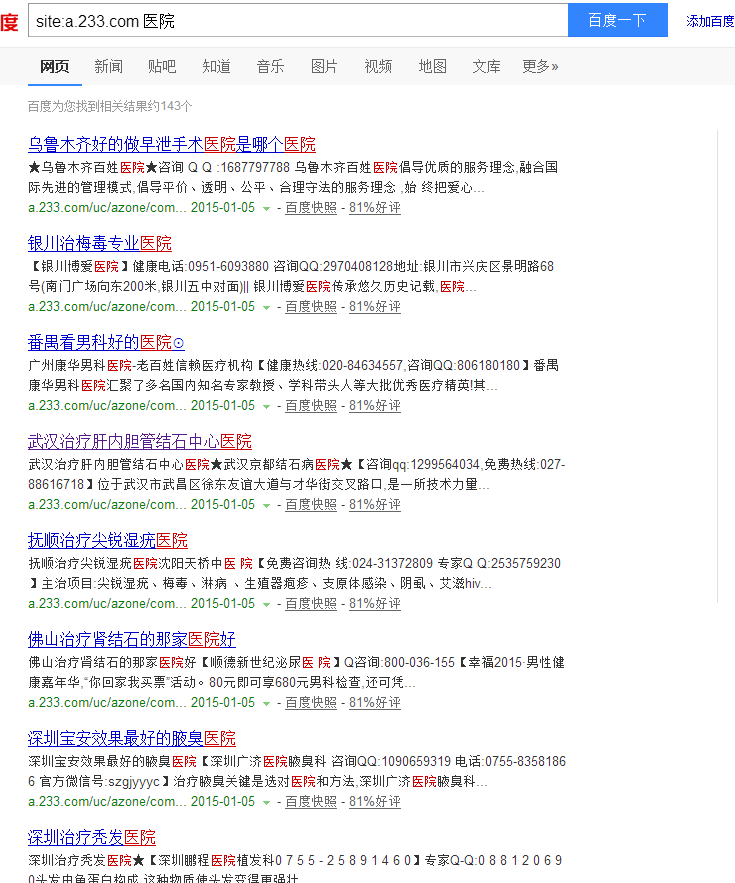The height and width of the screenshot is (883, 735).
Task: Open 百度快照 for the 番禺看男科 result
Action: [x=311, y=406]
